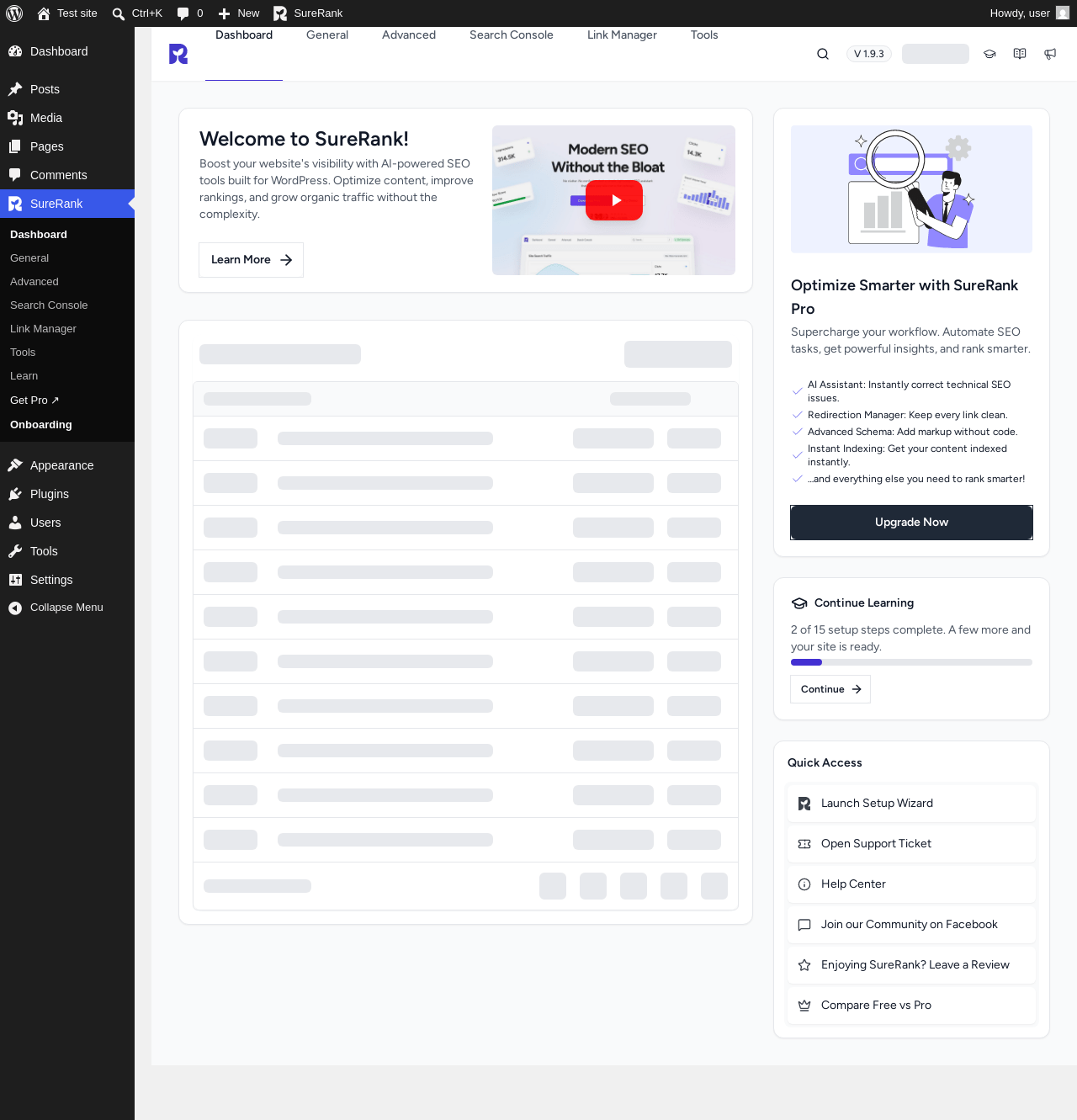Click the SureRank logo in plugin header

click(178, 54)
